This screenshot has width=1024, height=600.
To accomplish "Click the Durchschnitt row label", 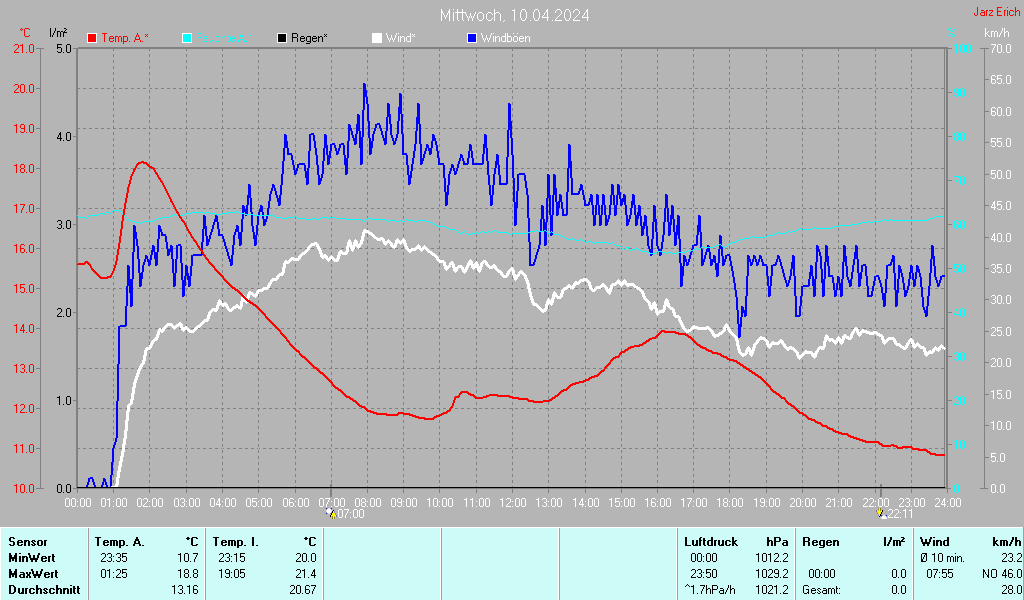I will (x=43, y=590).
